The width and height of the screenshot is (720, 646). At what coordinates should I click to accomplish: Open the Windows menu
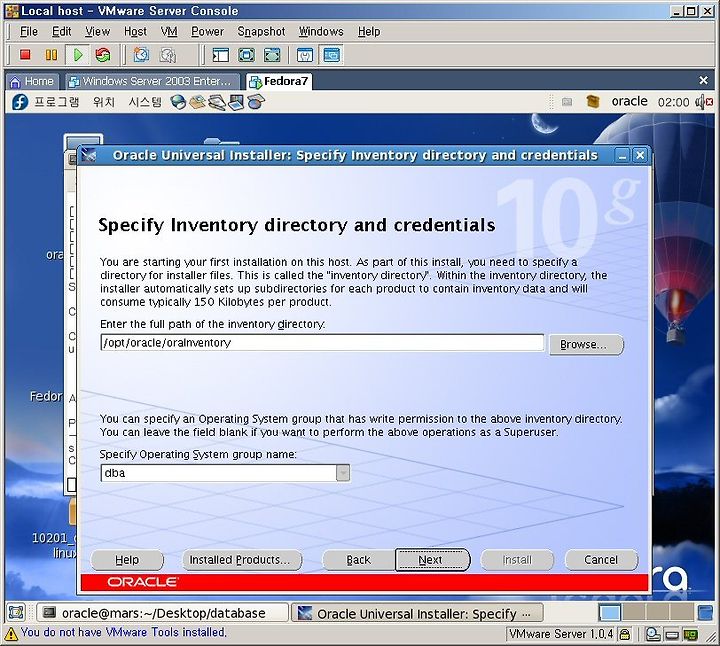point(321,32)
